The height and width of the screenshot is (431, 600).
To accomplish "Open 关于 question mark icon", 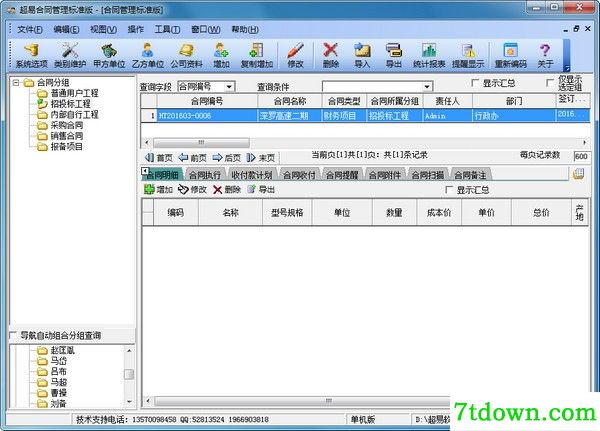I will (x=545, y=56).
